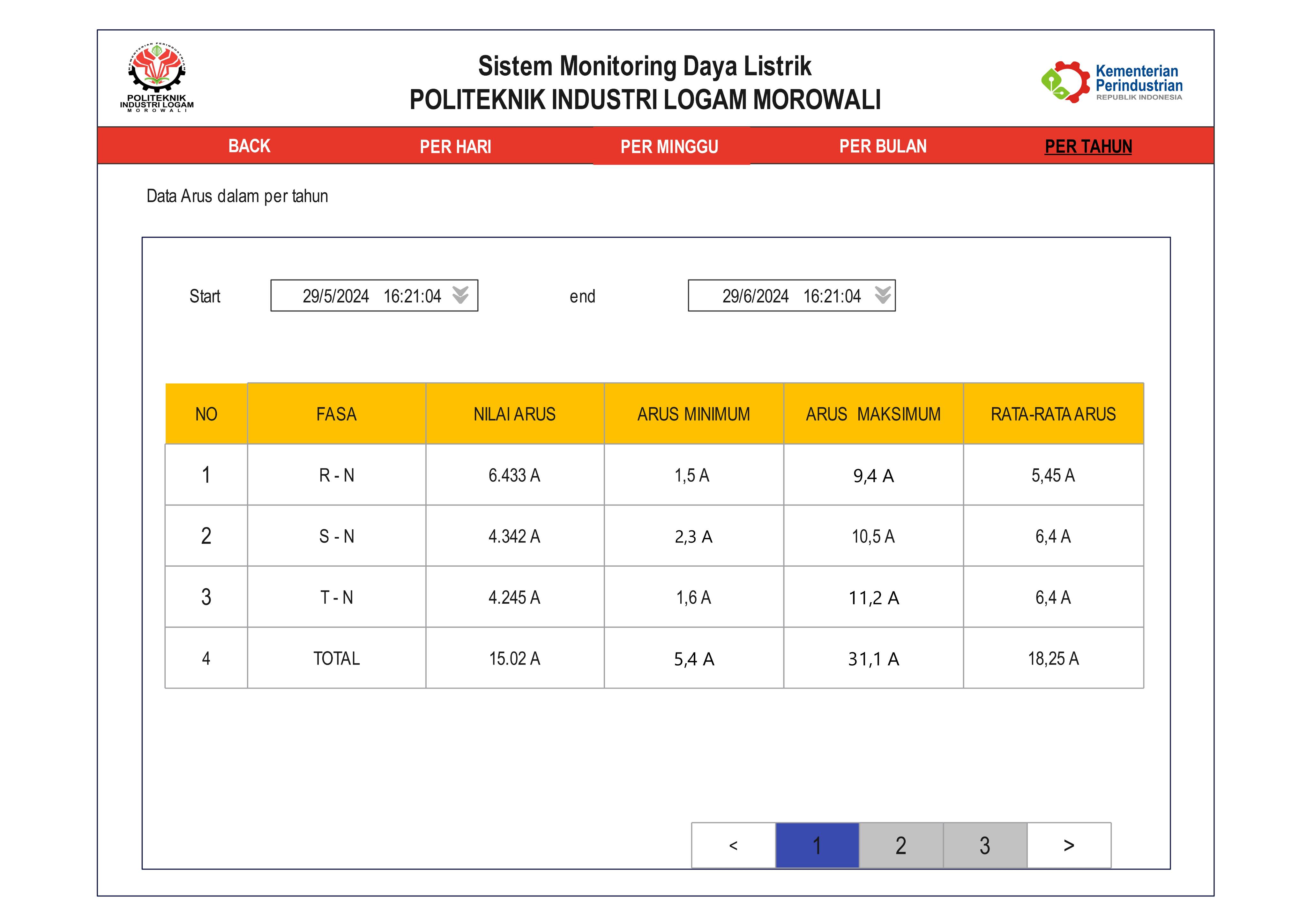The width and height of the screenshot is (1307, 924).
Task: Go to previous page with < button
Action: point(734,846)
